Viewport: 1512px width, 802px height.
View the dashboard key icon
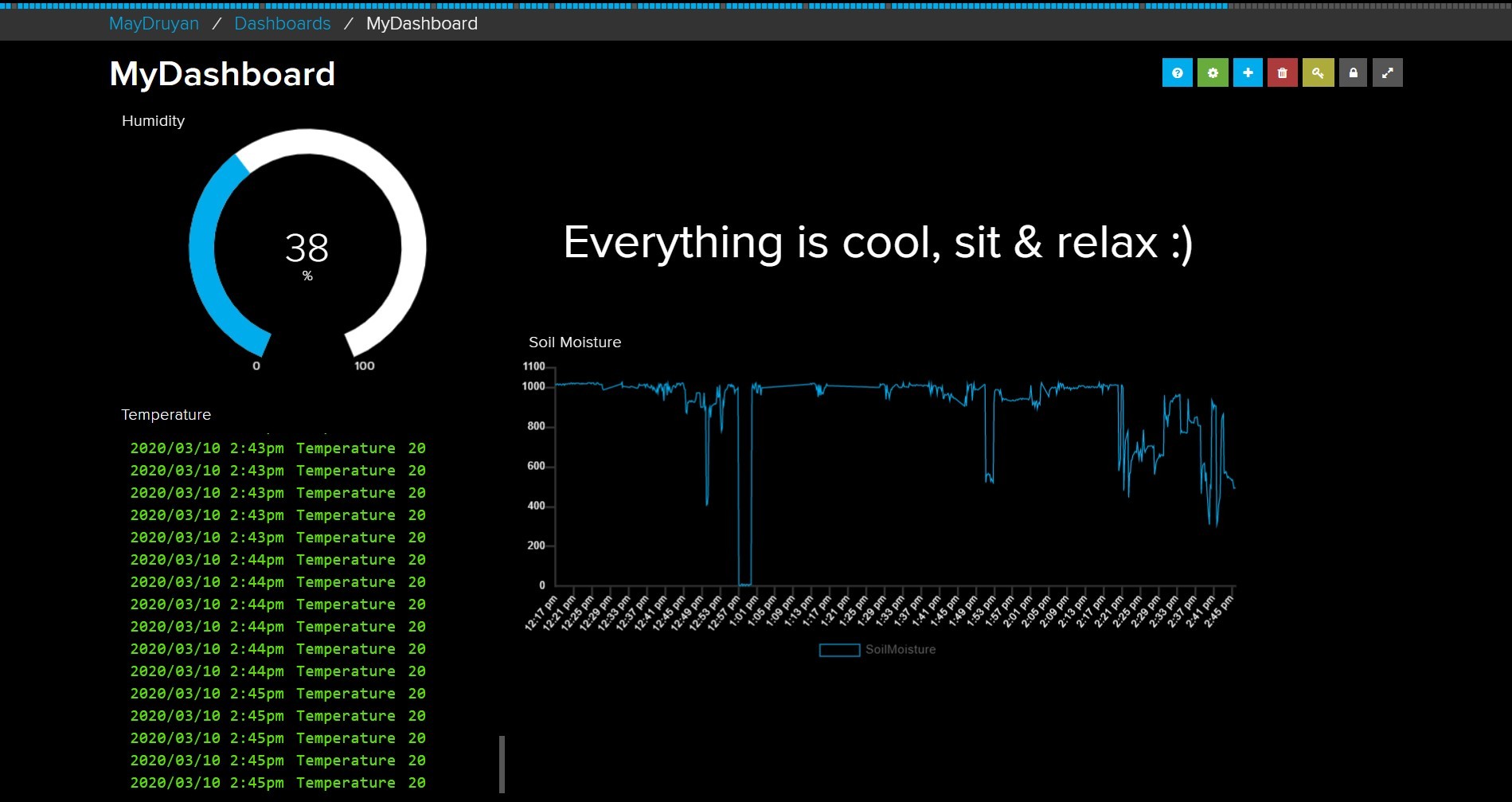1318,72
